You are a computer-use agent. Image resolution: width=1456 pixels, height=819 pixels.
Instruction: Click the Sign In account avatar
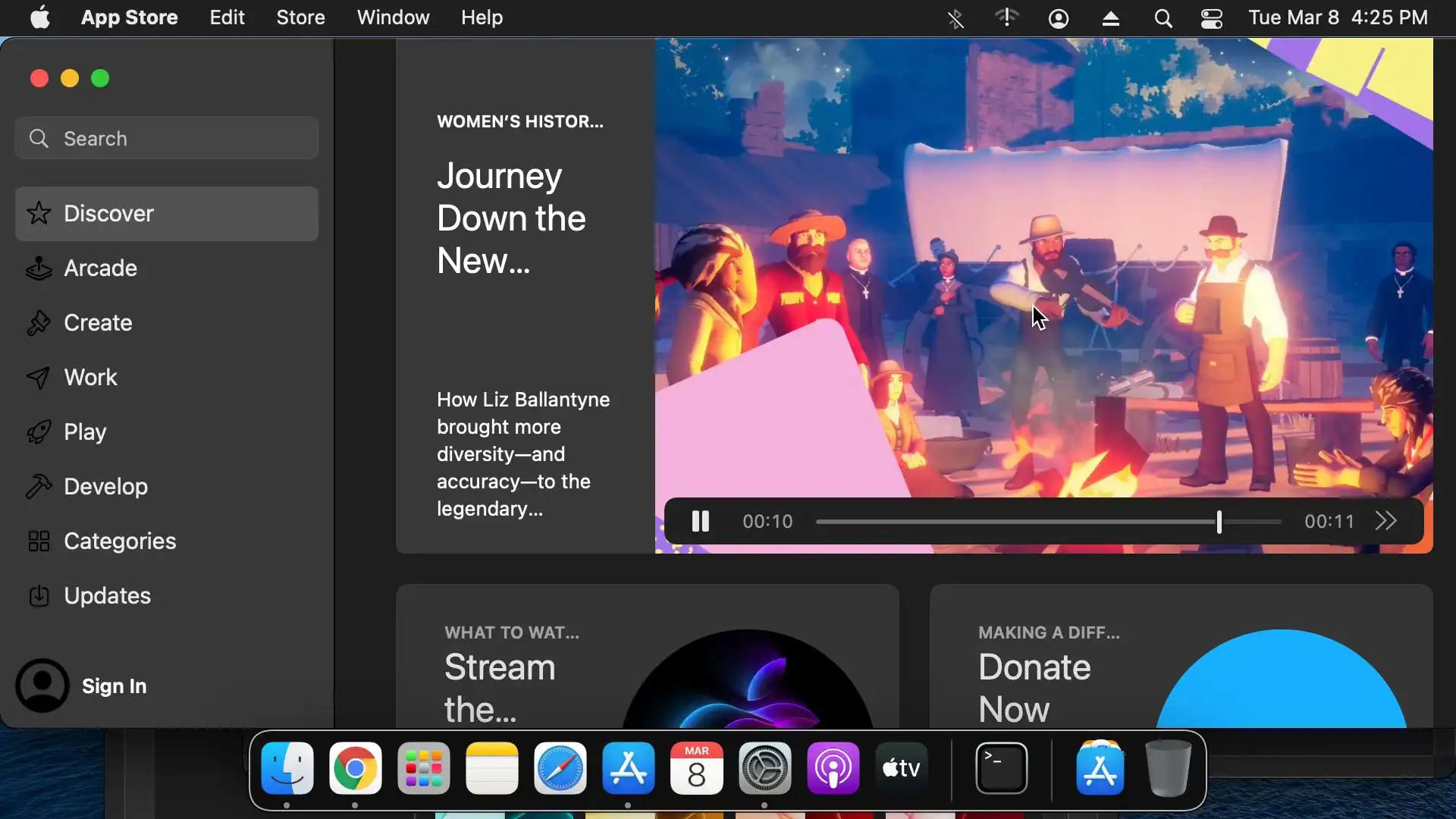click(42, 686)
